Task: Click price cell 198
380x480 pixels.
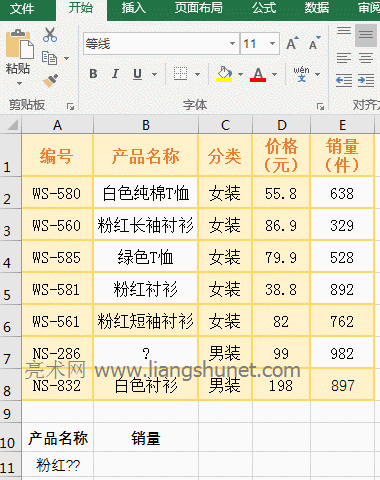Action: 282,385
